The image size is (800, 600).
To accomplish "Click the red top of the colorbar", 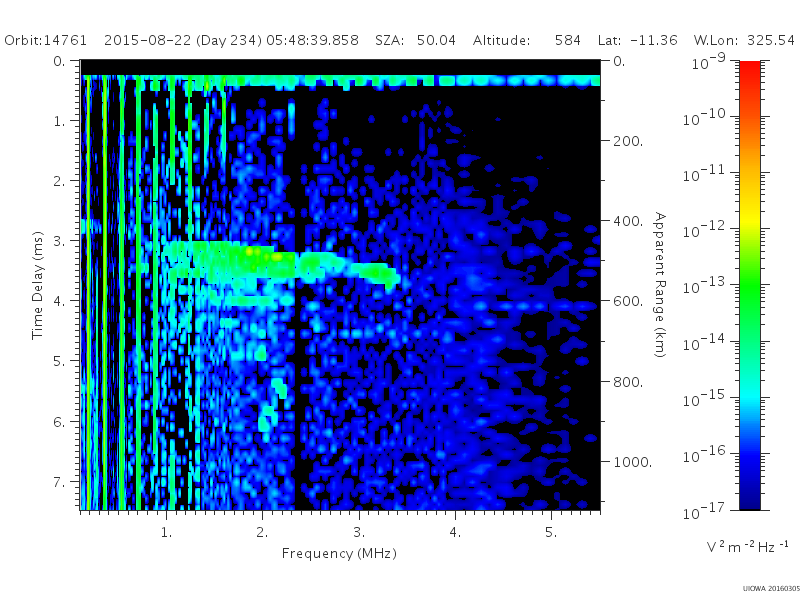I will click(749, 71).
